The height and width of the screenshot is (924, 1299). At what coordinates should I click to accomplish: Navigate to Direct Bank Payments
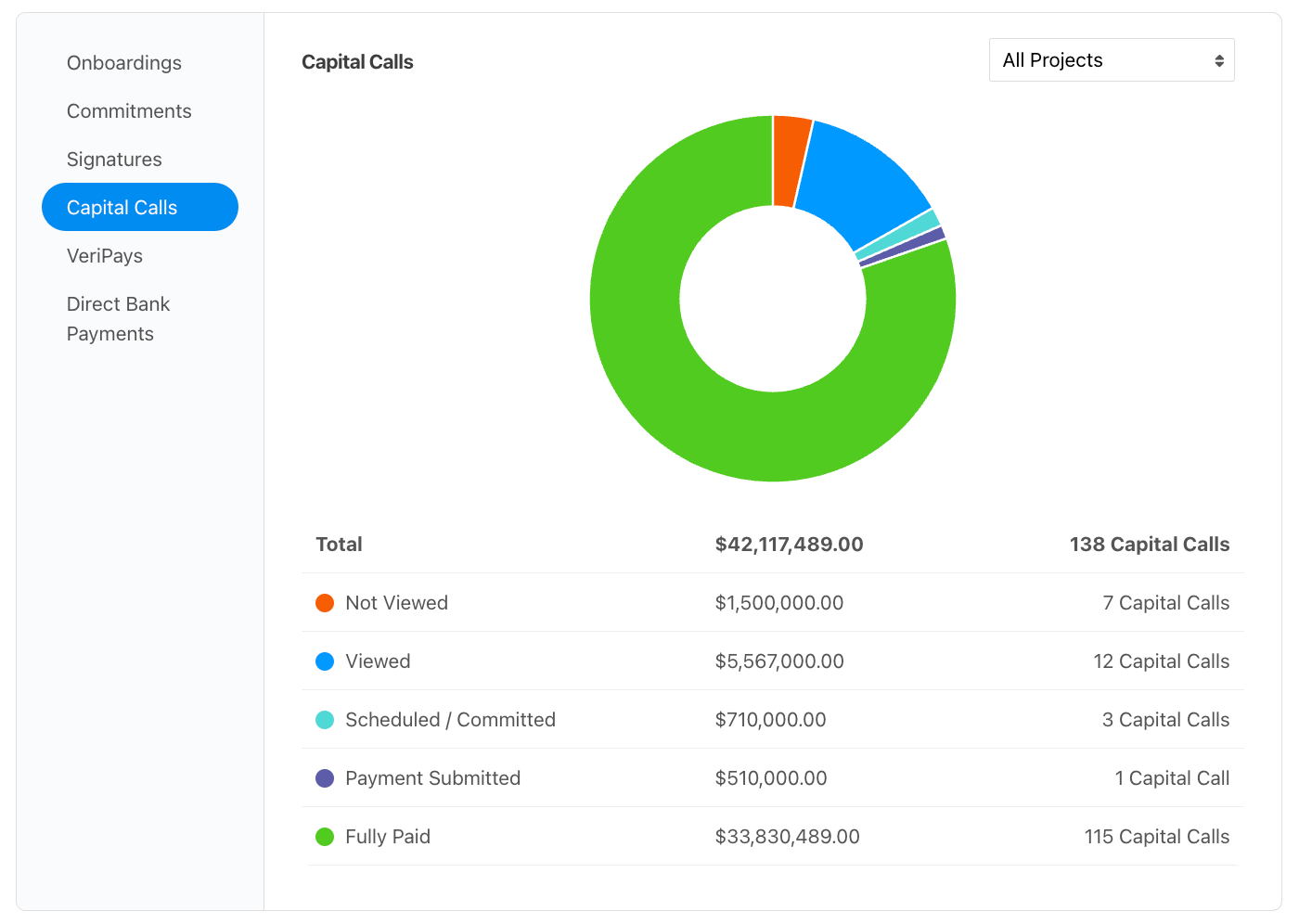point(119,319)
